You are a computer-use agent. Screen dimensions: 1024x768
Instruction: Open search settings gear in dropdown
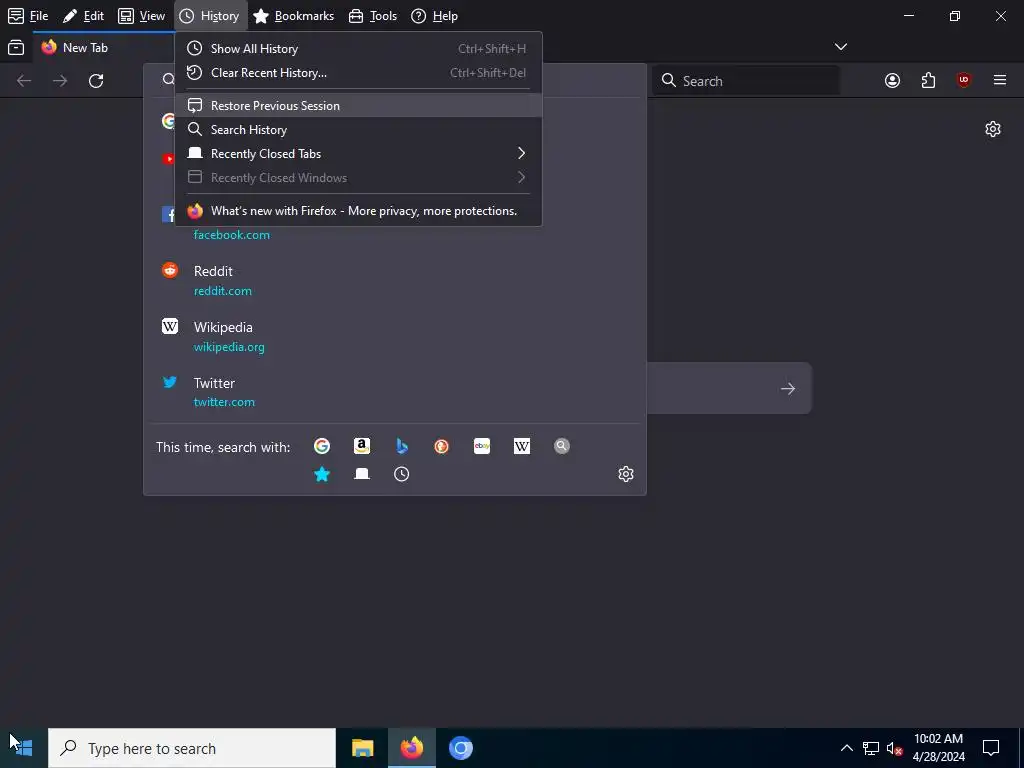click(x=626, y=474)
